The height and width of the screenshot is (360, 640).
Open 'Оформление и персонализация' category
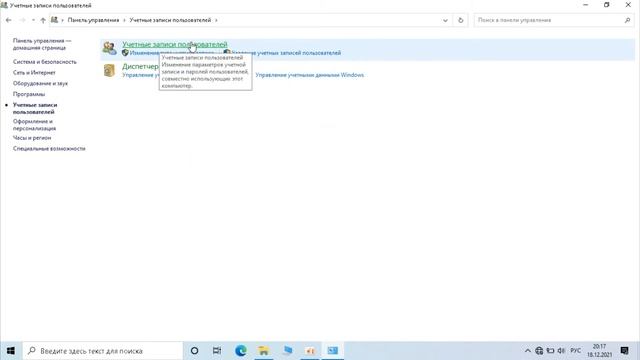click(x=34, y=125)
